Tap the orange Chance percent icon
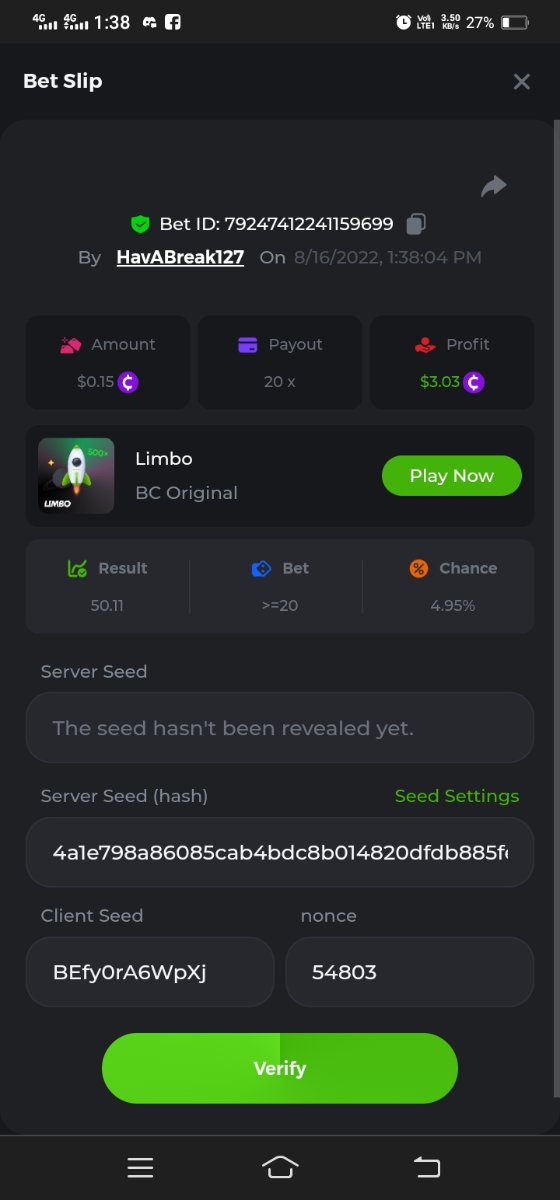560x1200 pixels. [419, 568]
